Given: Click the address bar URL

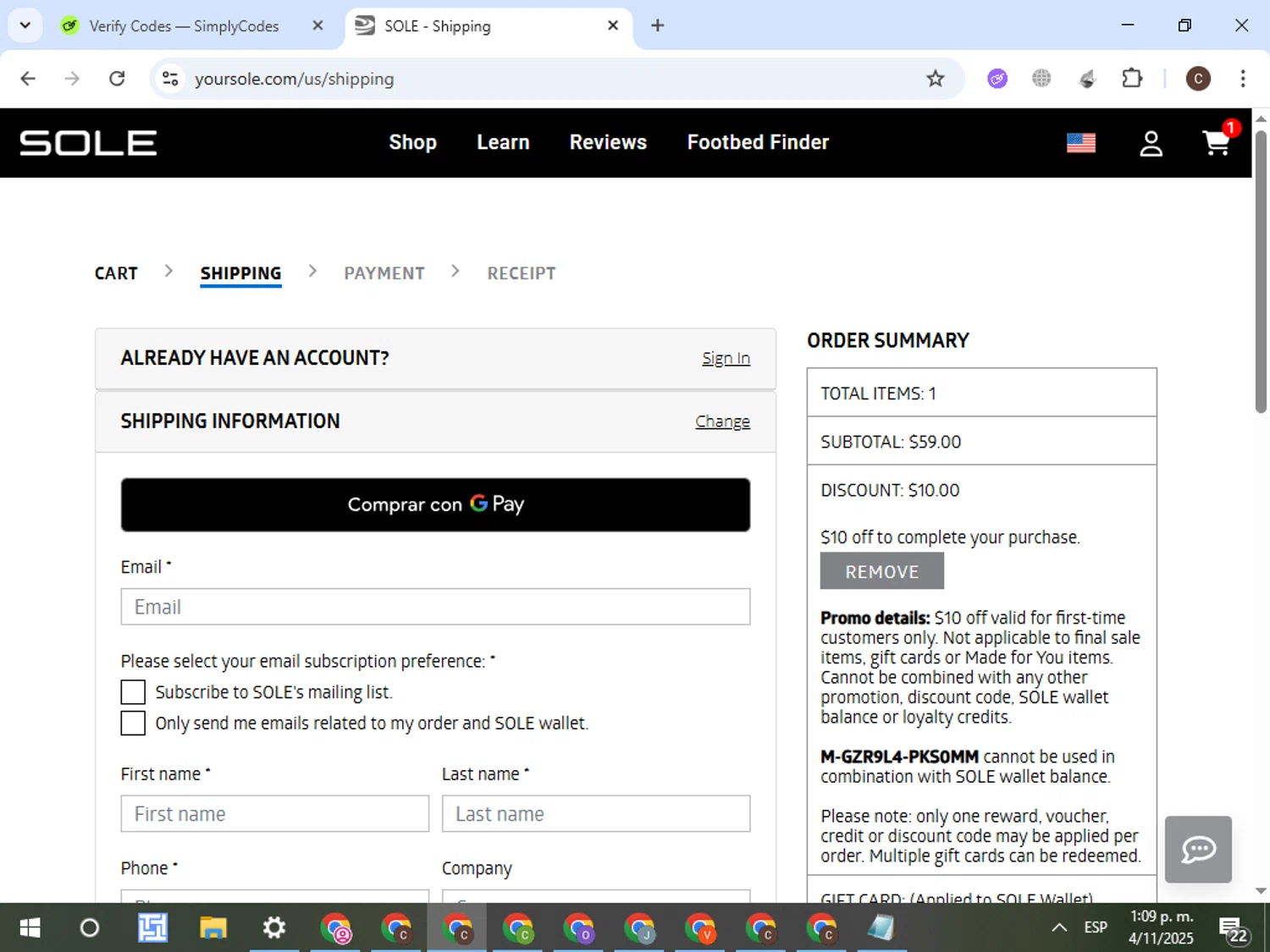Looking at the screenshot, I should click(x=294, y=79).
